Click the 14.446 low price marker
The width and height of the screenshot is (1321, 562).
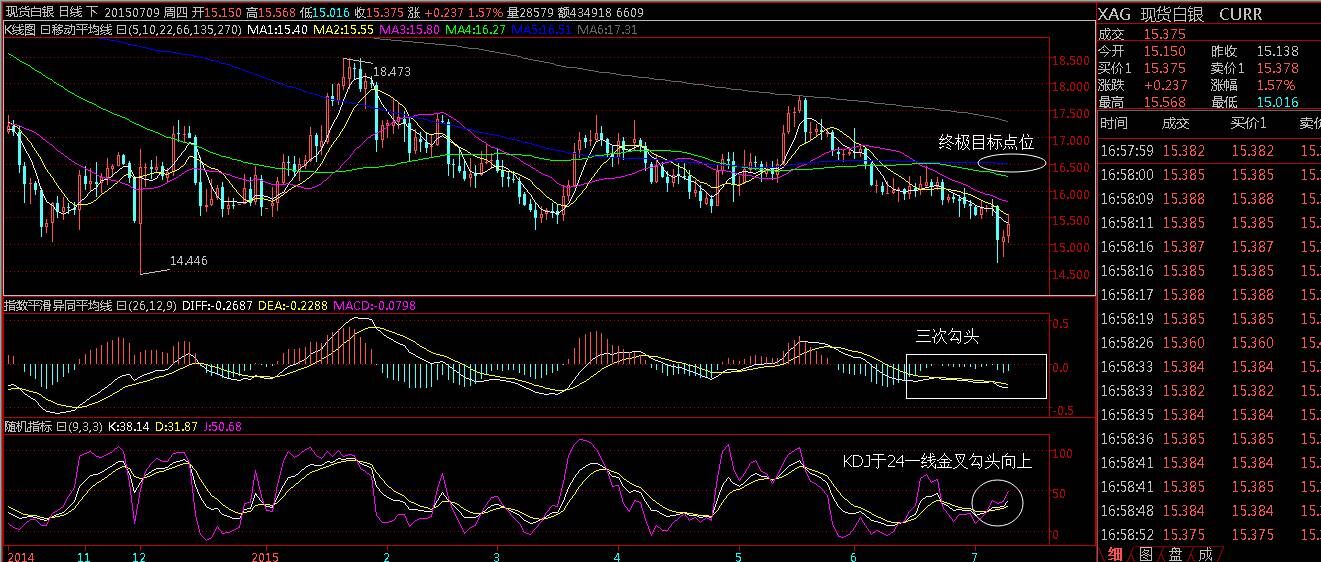[x=189, y=260]
